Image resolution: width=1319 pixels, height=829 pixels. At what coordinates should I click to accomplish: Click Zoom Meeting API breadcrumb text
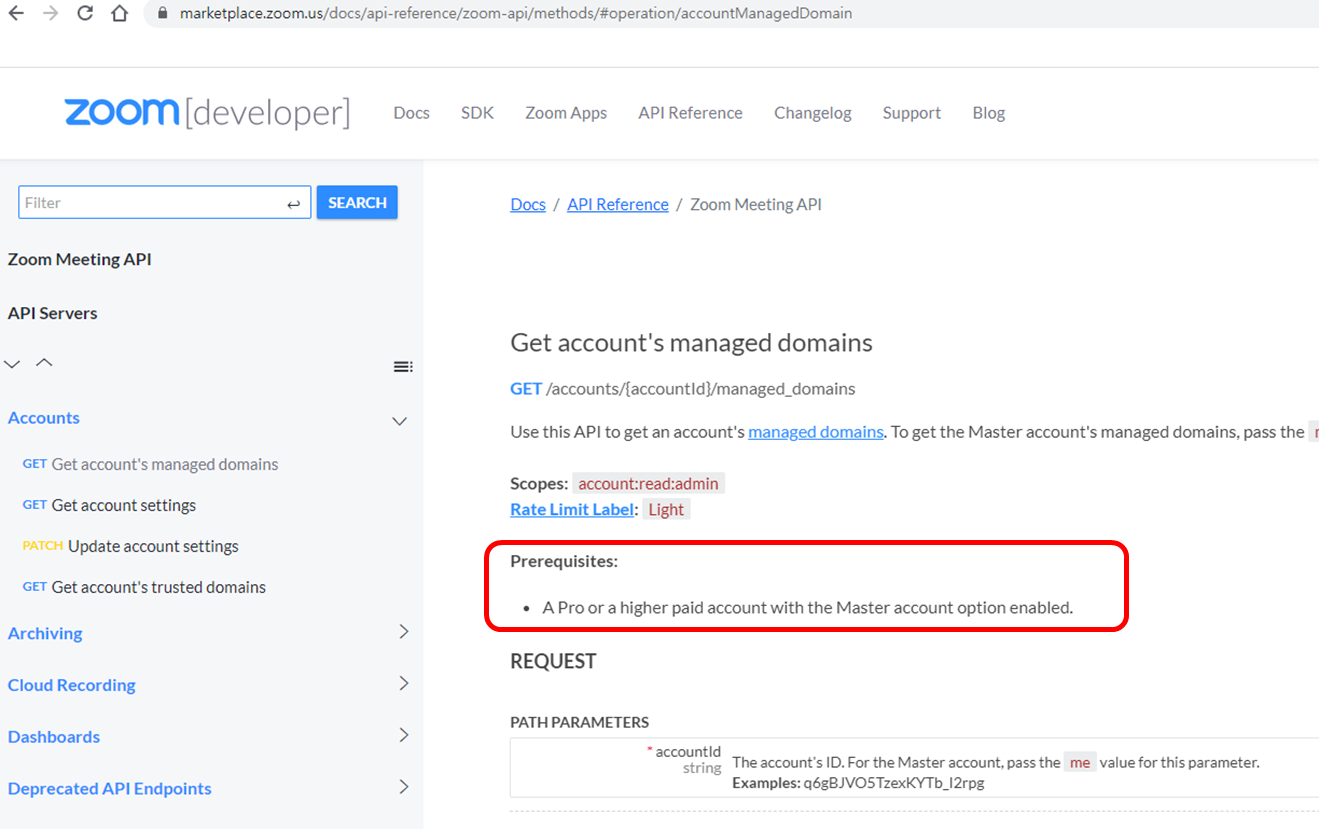[756, 204]
